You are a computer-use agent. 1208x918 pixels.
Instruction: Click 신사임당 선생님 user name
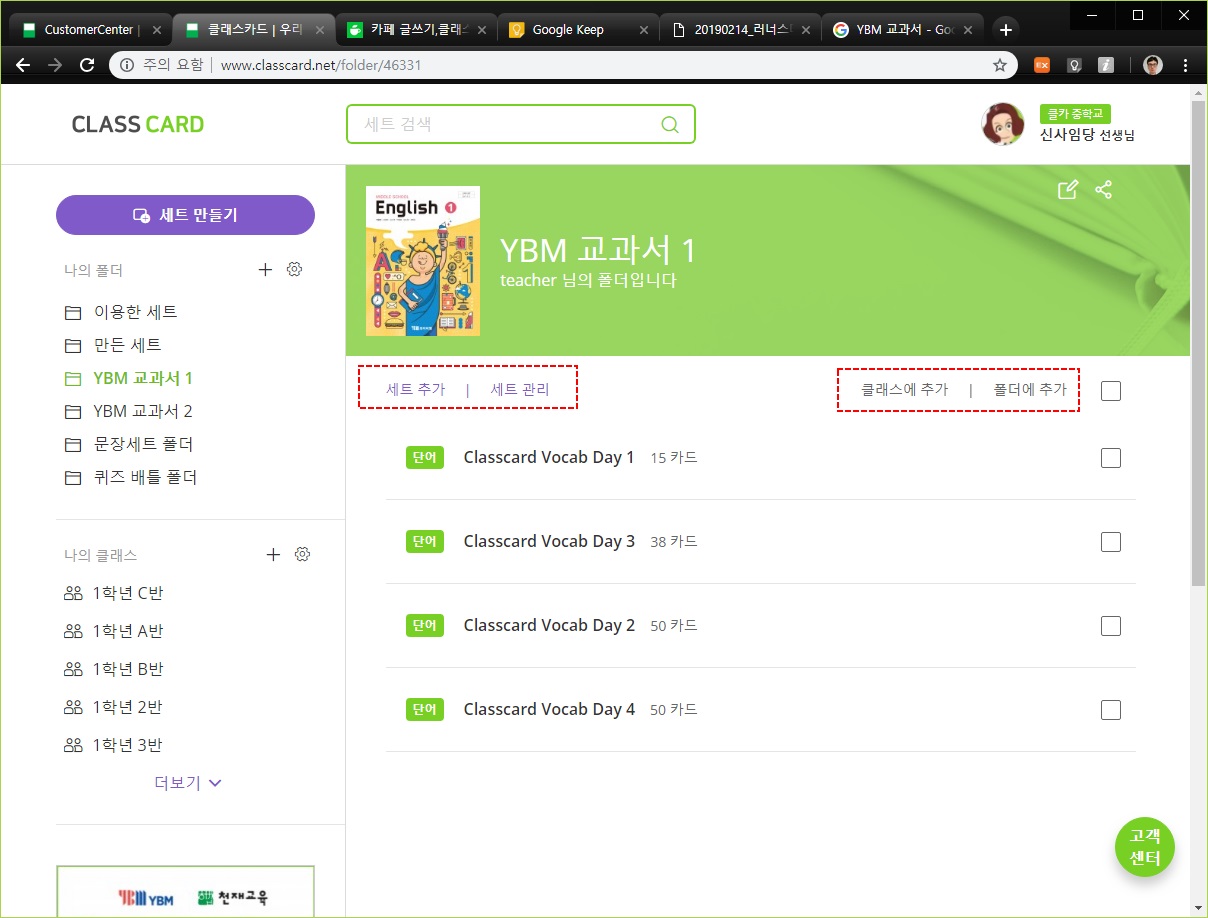[x=1087, y=134]
